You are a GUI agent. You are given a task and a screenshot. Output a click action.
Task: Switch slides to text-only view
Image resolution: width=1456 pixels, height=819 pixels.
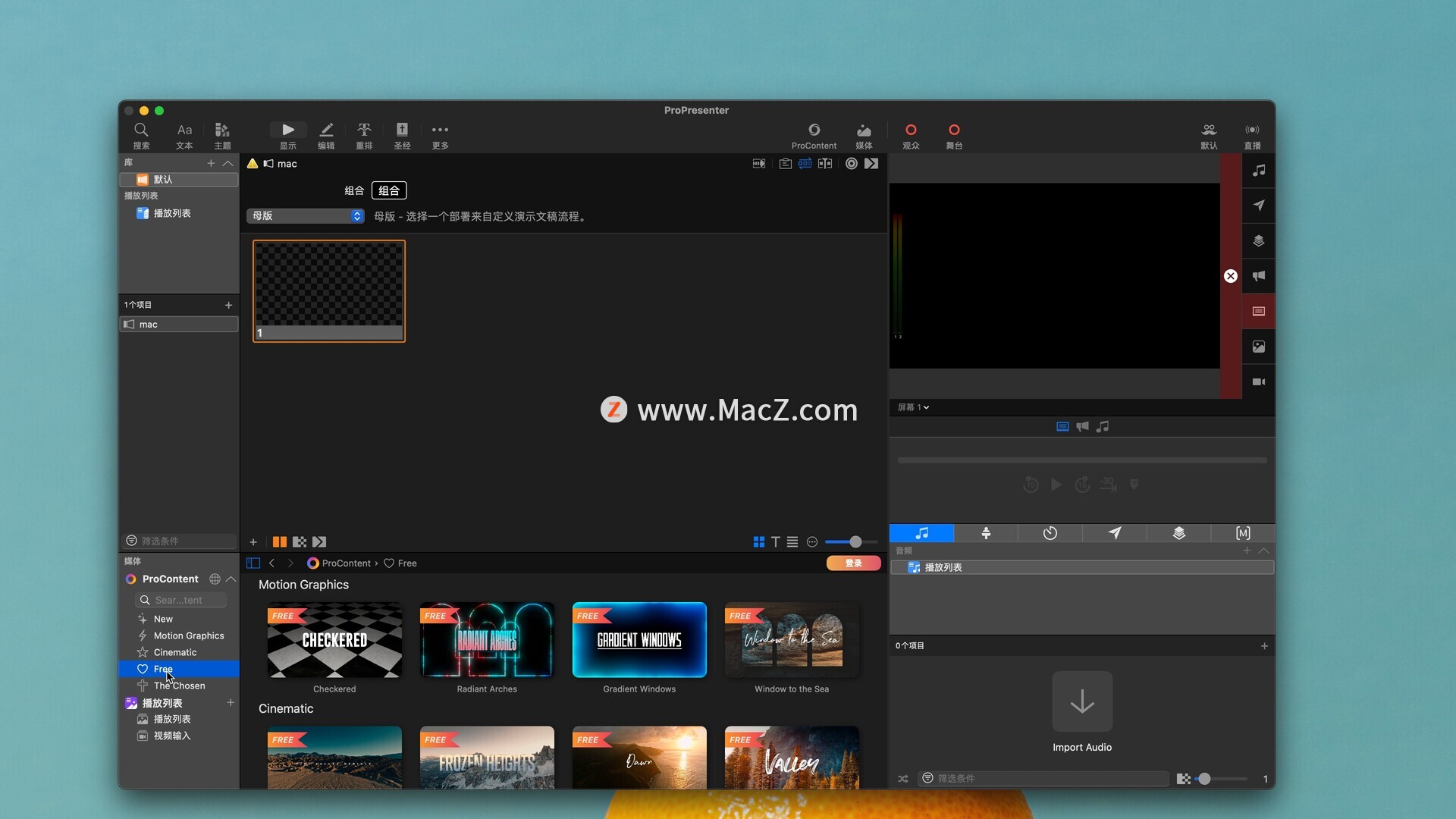pos(775,542)
